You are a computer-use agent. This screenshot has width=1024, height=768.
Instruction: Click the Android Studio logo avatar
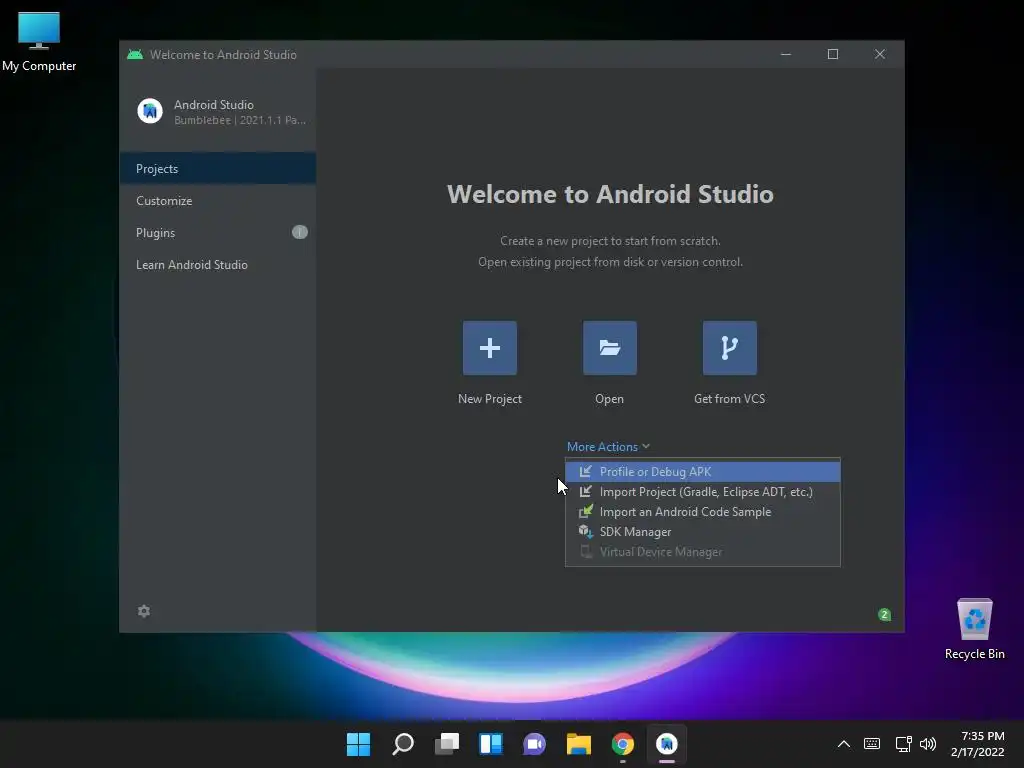point(150,111)
